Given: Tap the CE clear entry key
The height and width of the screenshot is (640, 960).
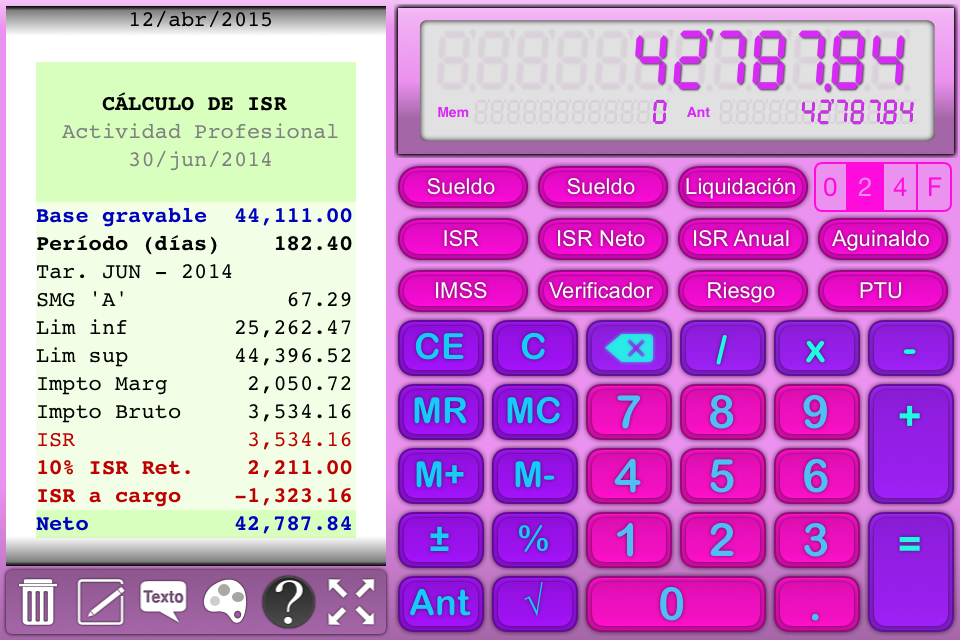Looking at the screenshot, I should click(x=440, y=348).
